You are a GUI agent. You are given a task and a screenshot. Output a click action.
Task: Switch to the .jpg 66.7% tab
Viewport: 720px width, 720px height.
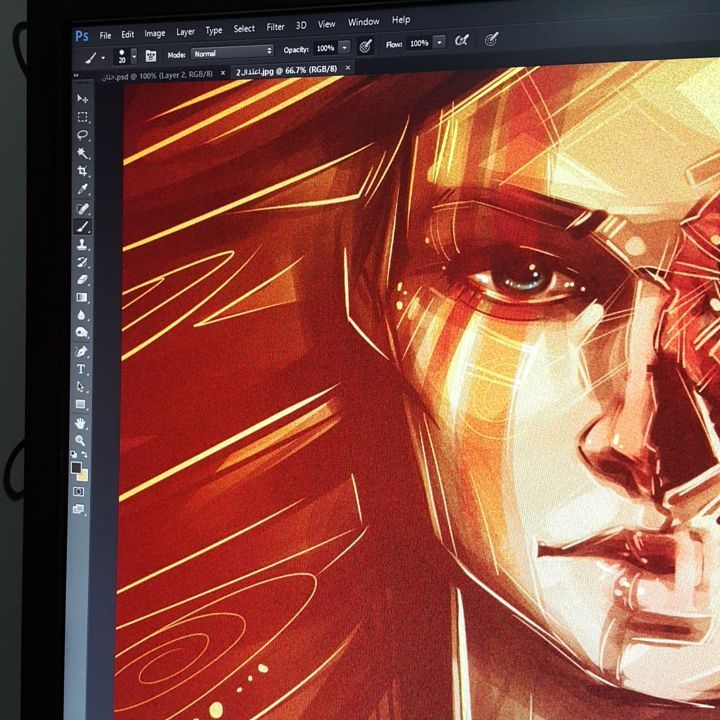(287, 70)
